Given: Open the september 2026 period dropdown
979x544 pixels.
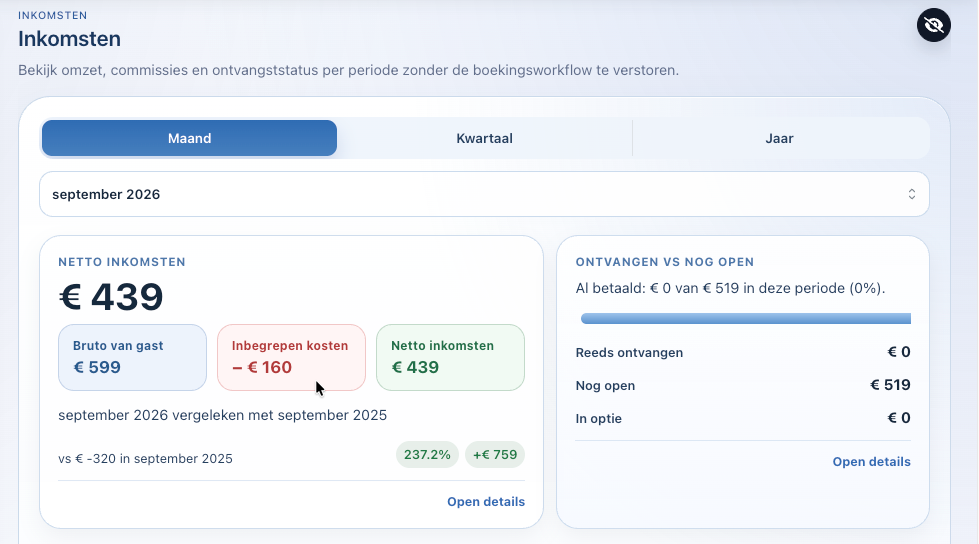Looking at the screenshot, I should tap(484, 194).
